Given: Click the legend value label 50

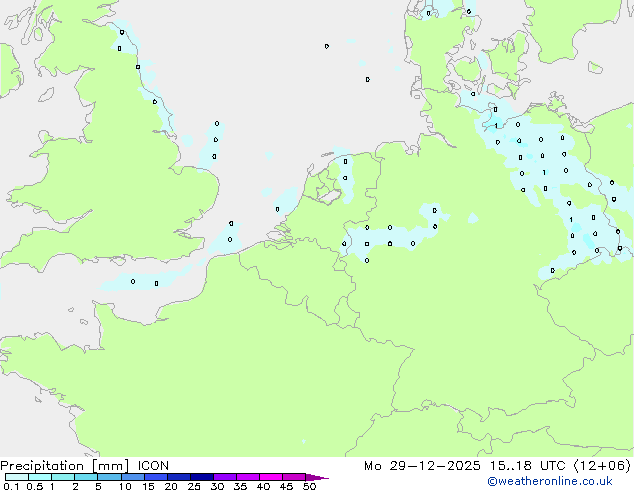Looking at the screenshot, I should pyautogui.click(x=309, y=486).
